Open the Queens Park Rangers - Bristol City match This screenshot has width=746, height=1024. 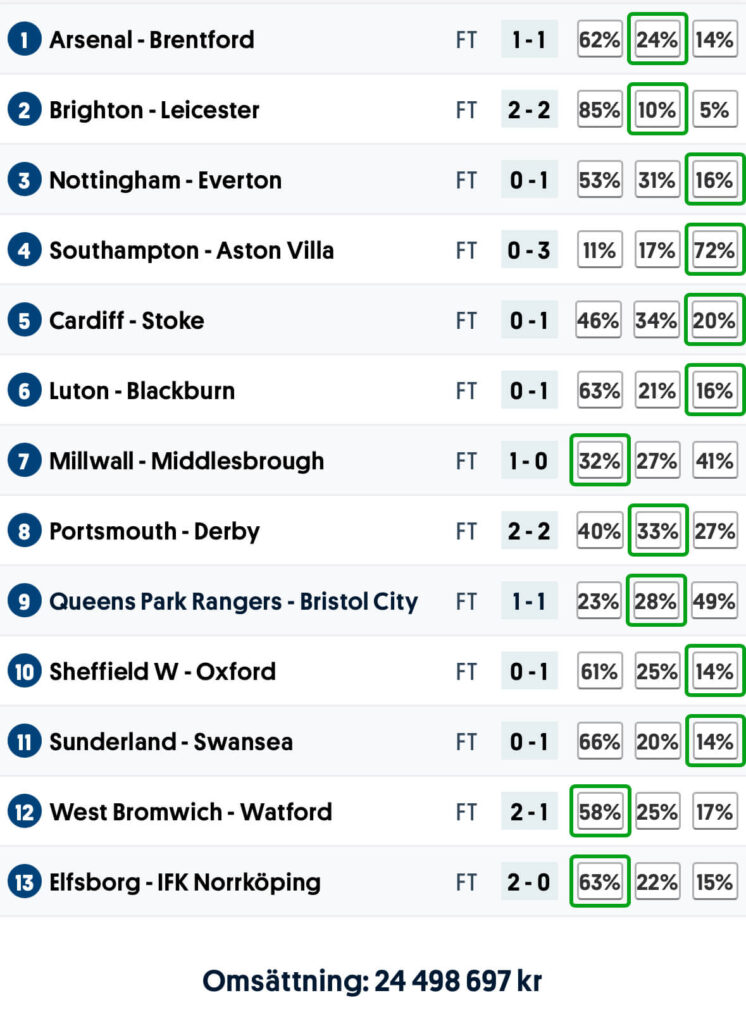point(233,601)
